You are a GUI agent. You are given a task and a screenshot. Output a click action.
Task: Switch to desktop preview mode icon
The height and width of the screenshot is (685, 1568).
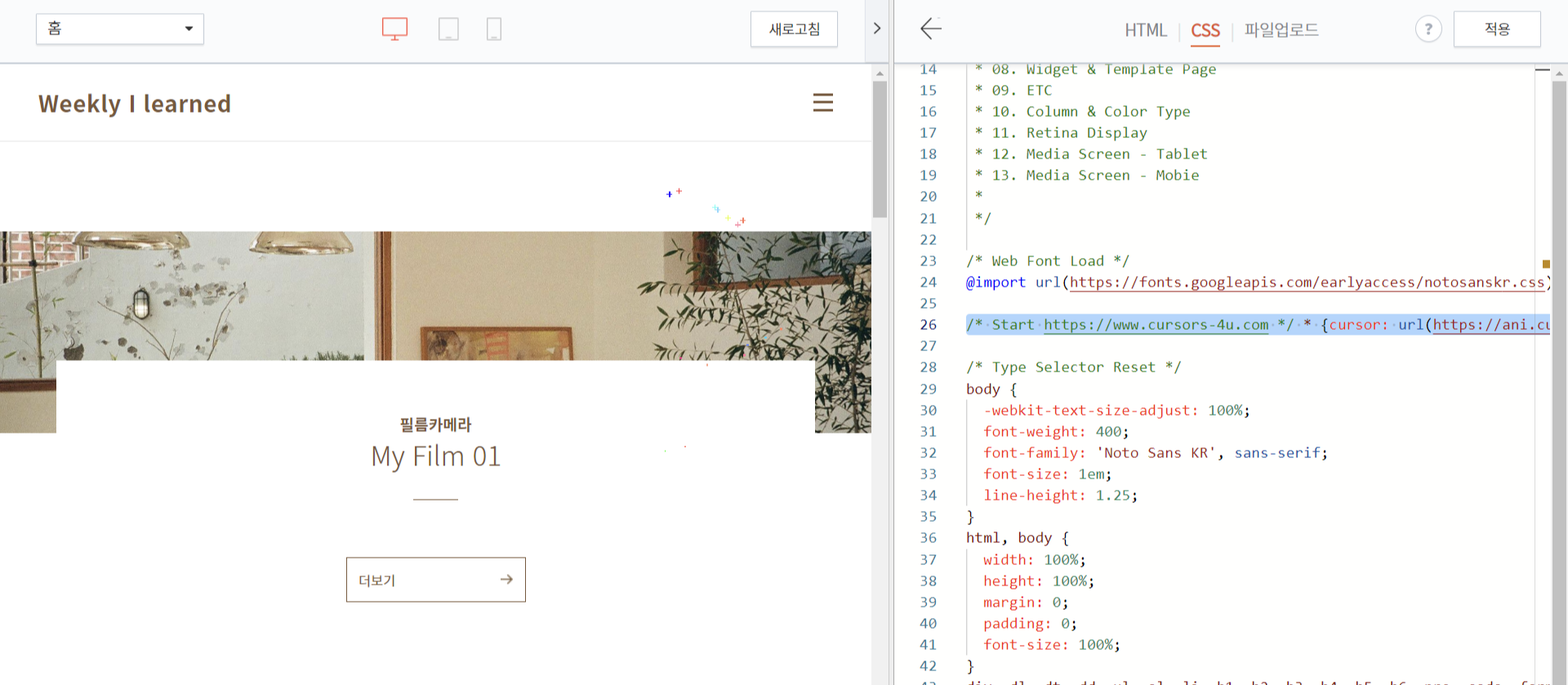394,29
